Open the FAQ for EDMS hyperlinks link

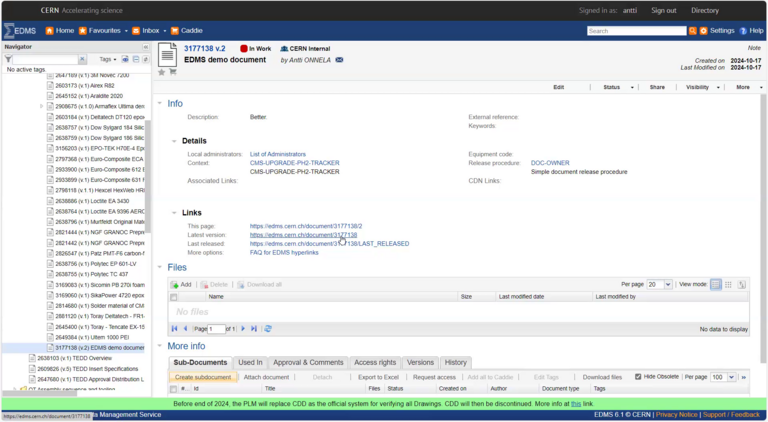(x=284, y=253)
